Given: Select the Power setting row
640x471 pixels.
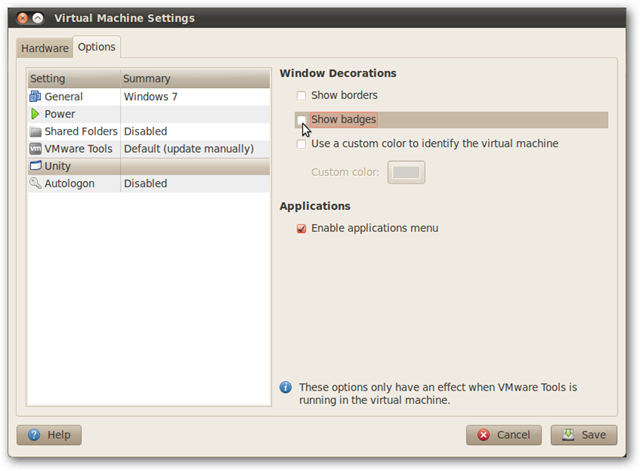Looking at the screenshot, I should click(149, 114).
